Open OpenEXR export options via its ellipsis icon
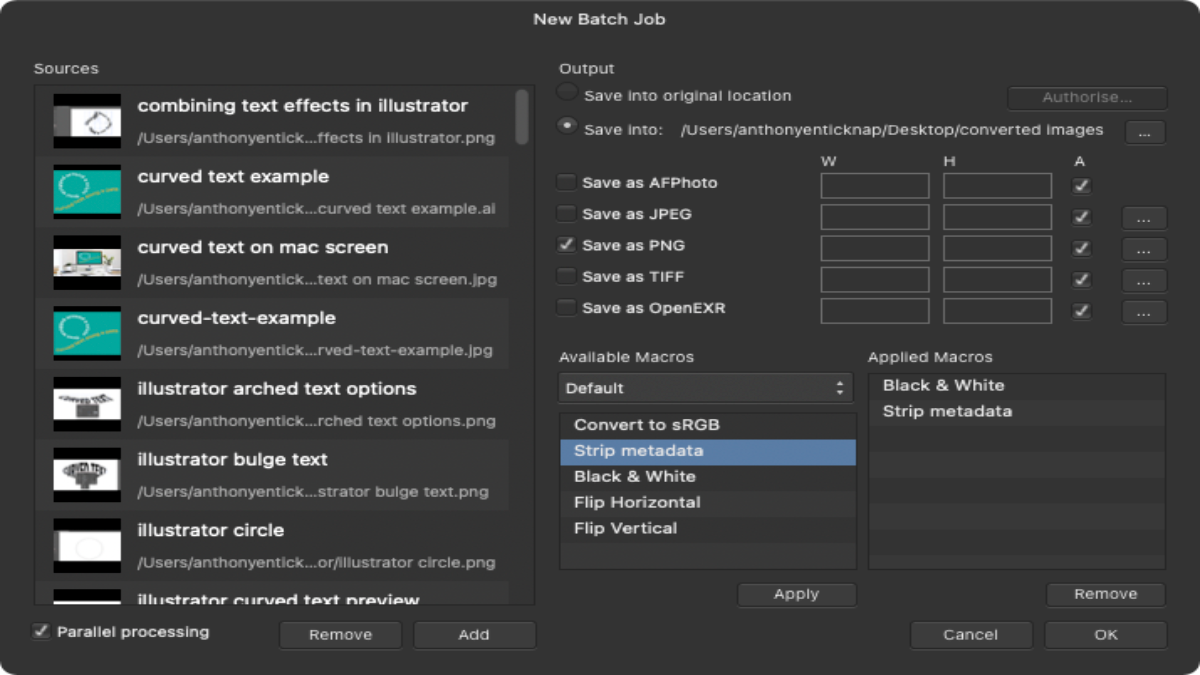Viewport: 1200px width, 675px height. pyautogui.click(x=1143, y=310)
